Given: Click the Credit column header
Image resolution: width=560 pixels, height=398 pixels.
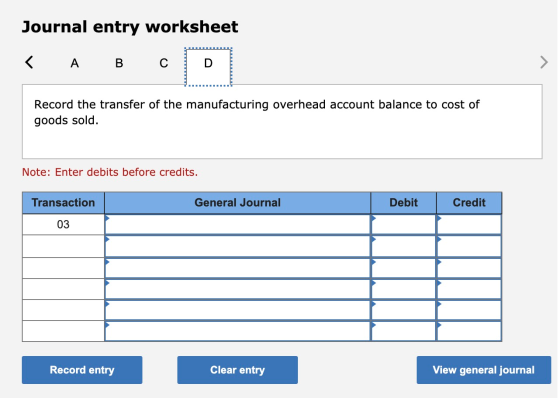Looking at the screenshot, I should (469, 203).
